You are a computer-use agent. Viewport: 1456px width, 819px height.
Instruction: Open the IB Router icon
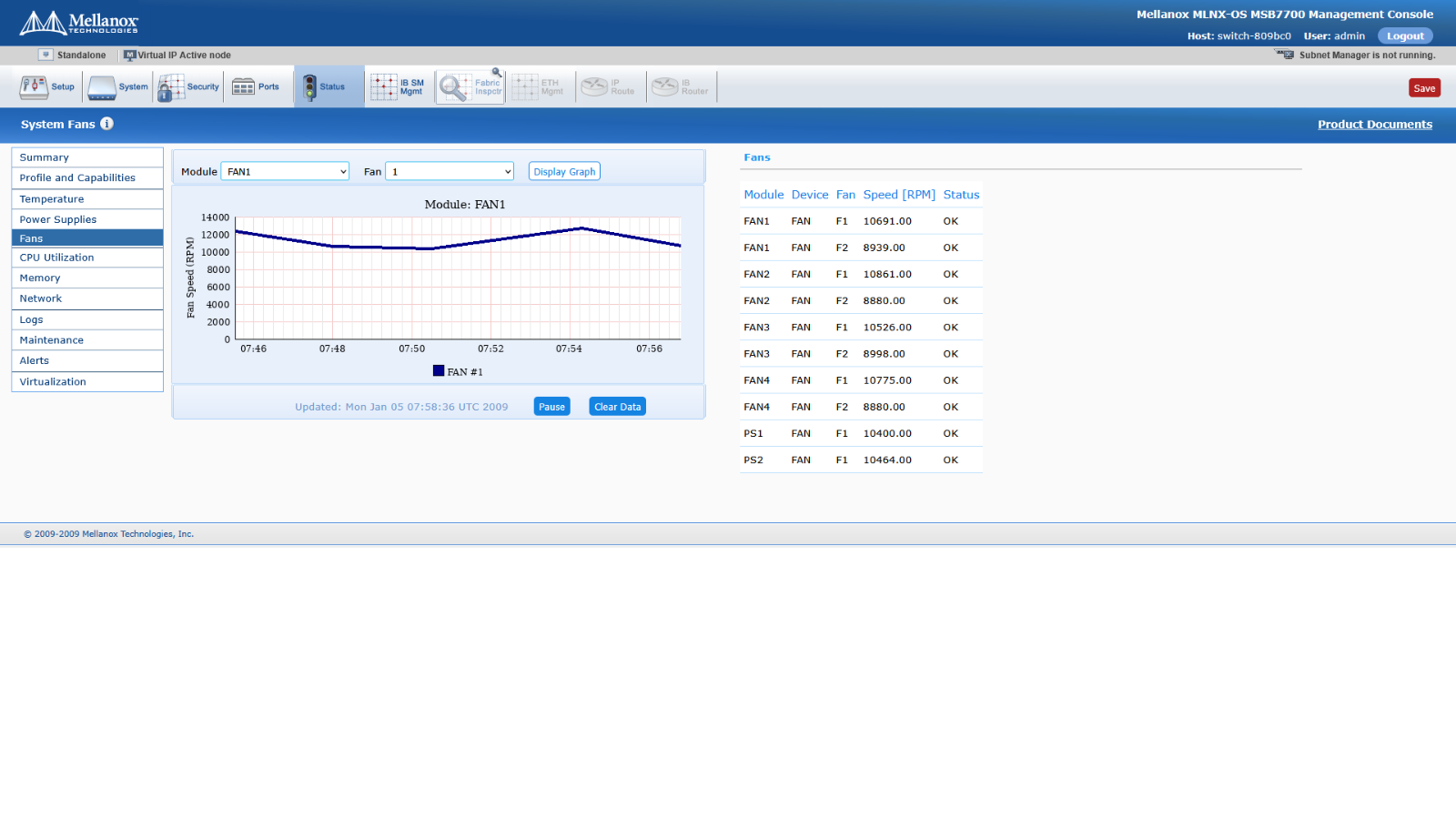[x=665, y=87]
